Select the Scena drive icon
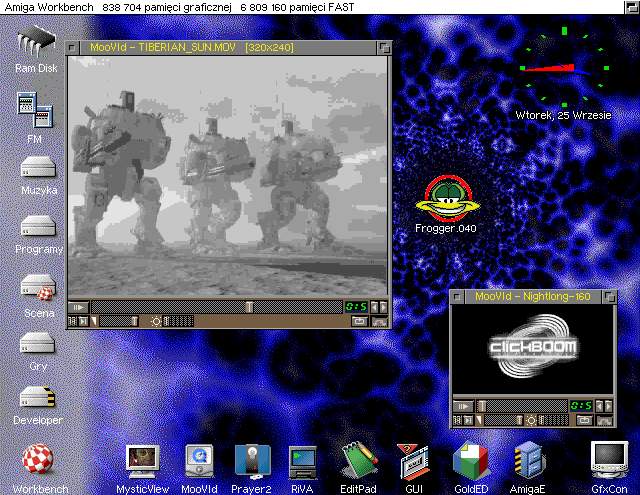Image resolution: width=640 pixels, height=495 pixels. pyautogui.click(x=38, y=287)
